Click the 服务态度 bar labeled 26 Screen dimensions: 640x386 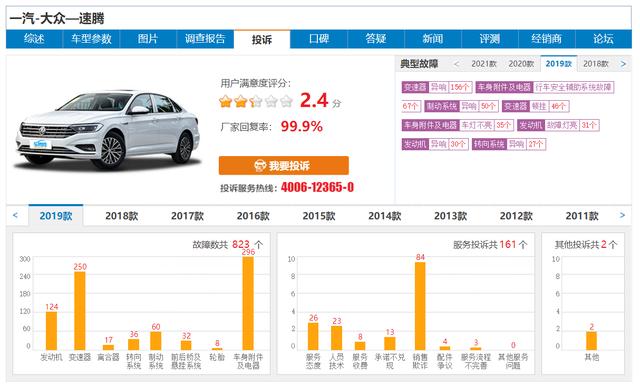click(x=313, y=336)
